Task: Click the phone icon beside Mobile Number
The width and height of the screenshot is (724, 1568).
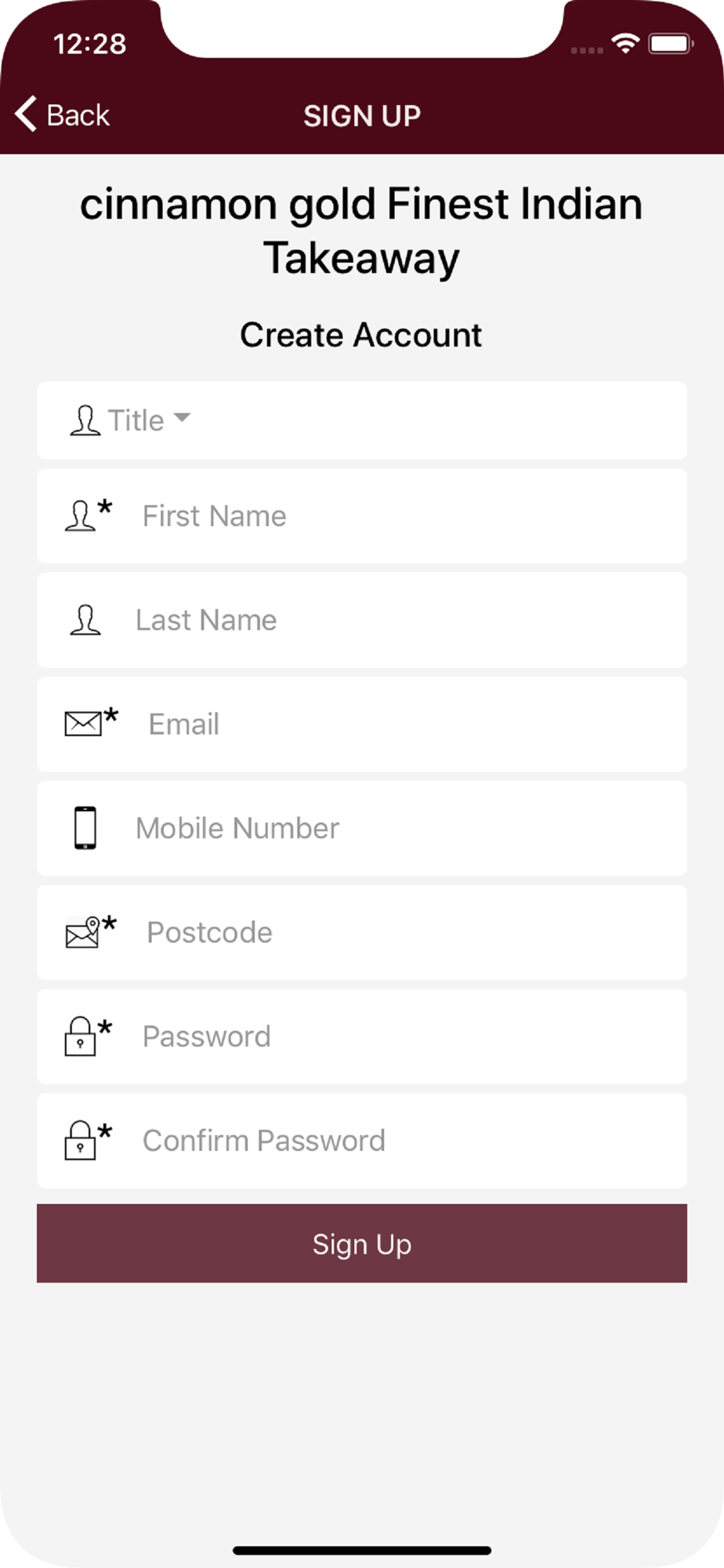Action: [85, 828]
